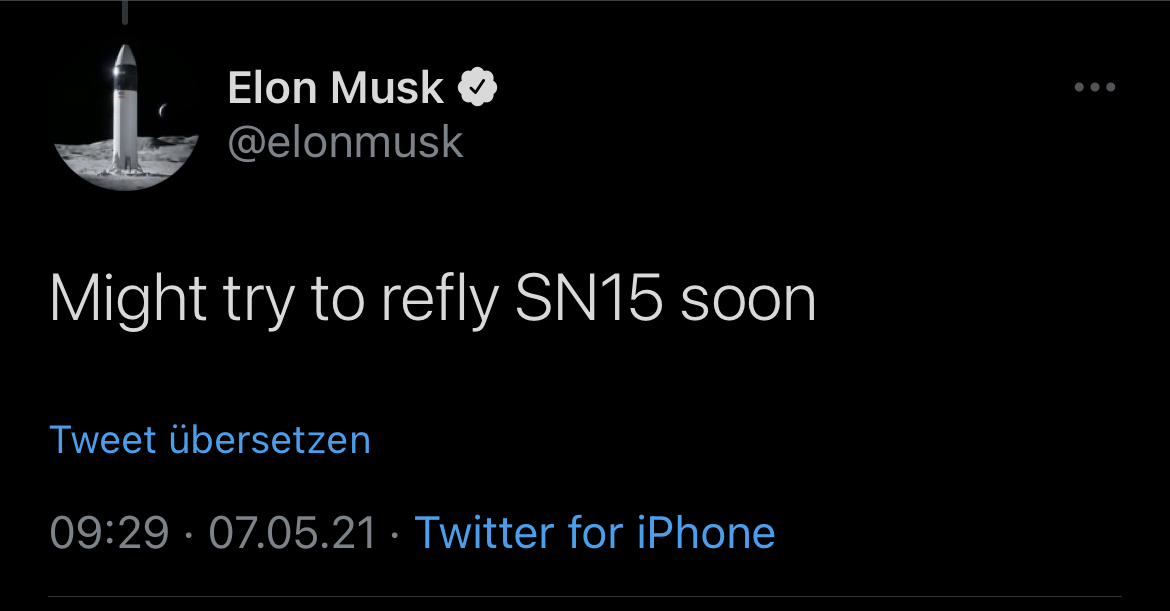Open the three-dot more options menu
1170x611 pixels.
1094,88
